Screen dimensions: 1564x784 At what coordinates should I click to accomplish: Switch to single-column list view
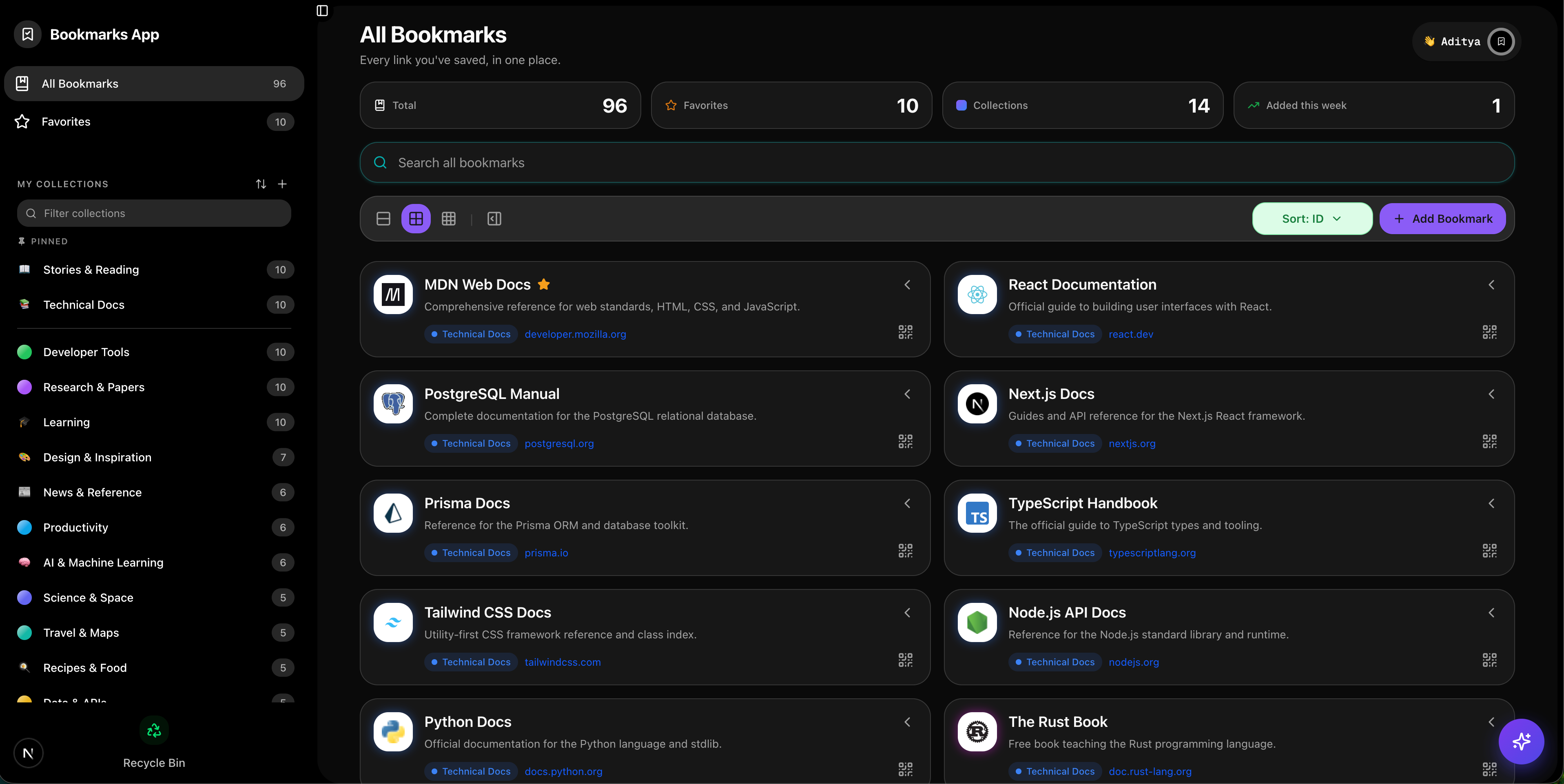383,219
